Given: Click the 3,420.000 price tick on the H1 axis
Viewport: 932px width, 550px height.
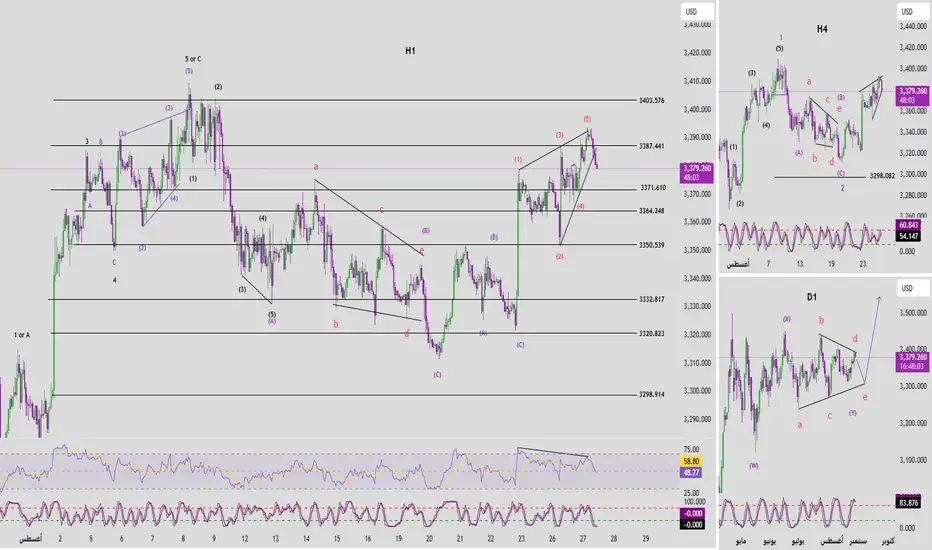Looking at the screenshot, I should click(x=697, y=53).
